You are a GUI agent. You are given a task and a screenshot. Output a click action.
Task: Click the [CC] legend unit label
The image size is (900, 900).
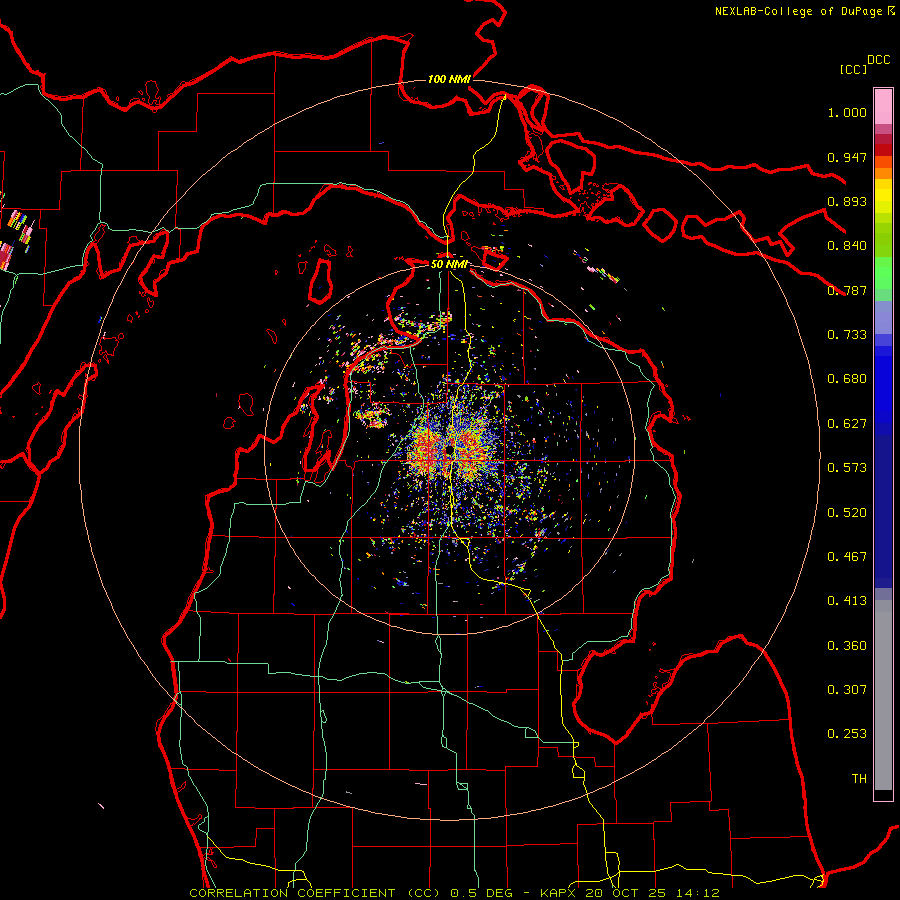coord(853,69)
